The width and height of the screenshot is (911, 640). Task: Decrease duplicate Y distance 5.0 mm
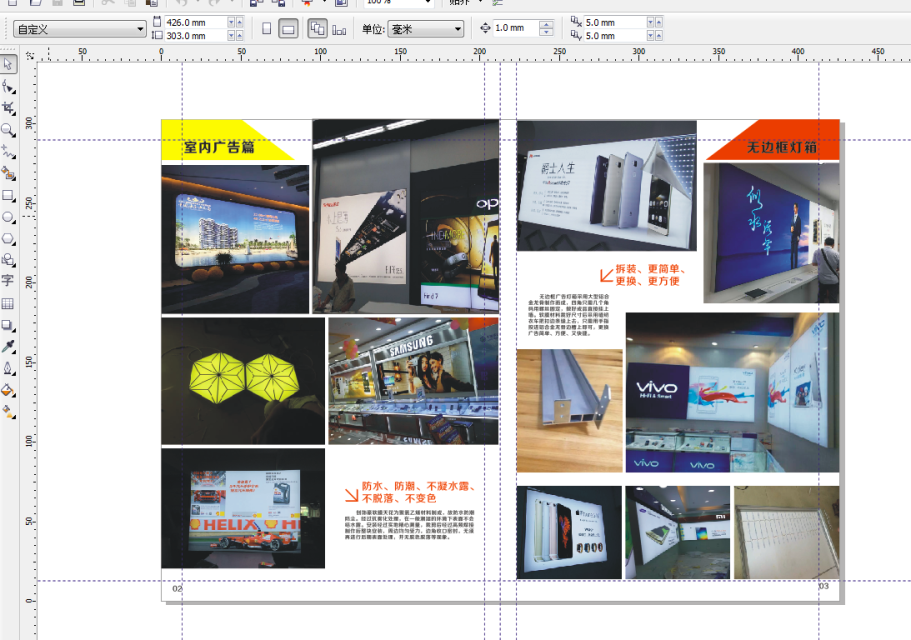(x=650, y=35)
